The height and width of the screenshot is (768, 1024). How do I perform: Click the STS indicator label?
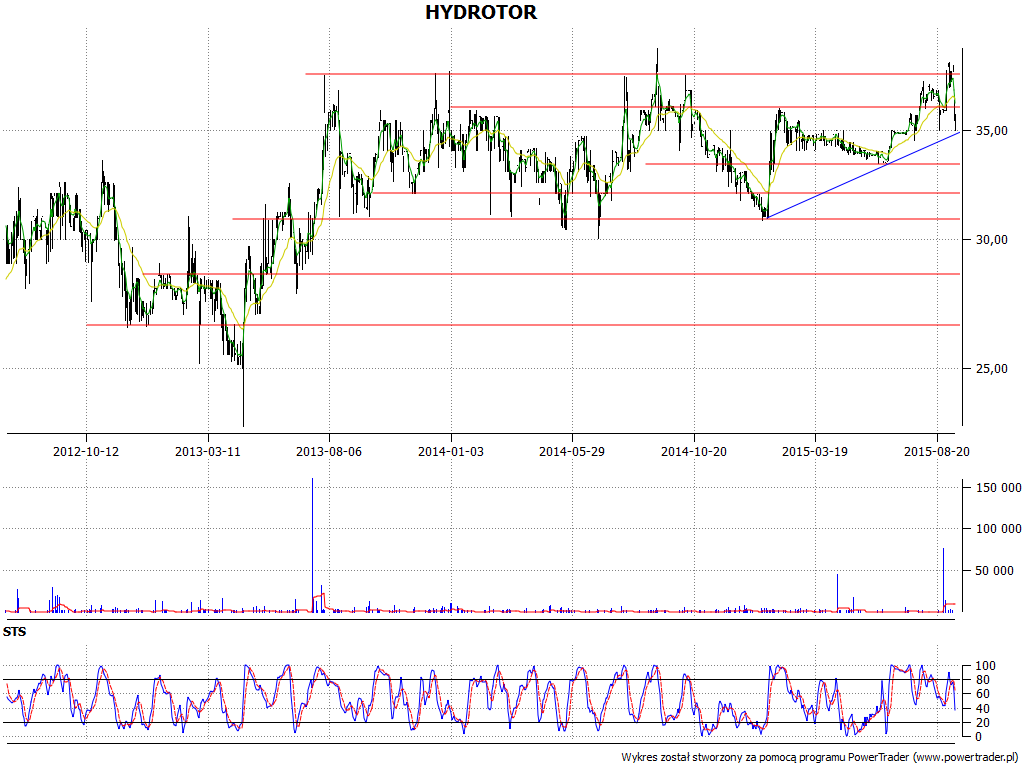[14, 632]
